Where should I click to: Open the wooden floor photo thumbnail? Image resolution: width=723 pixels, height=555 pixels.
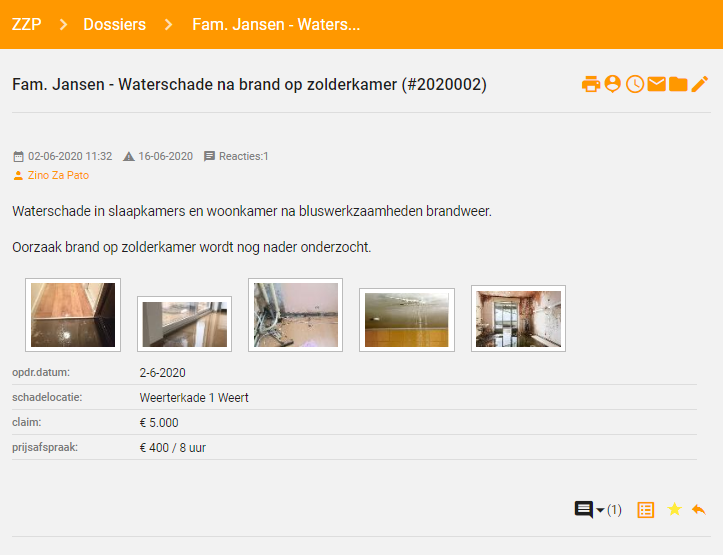pyautogui.click(x=73, y=315)
